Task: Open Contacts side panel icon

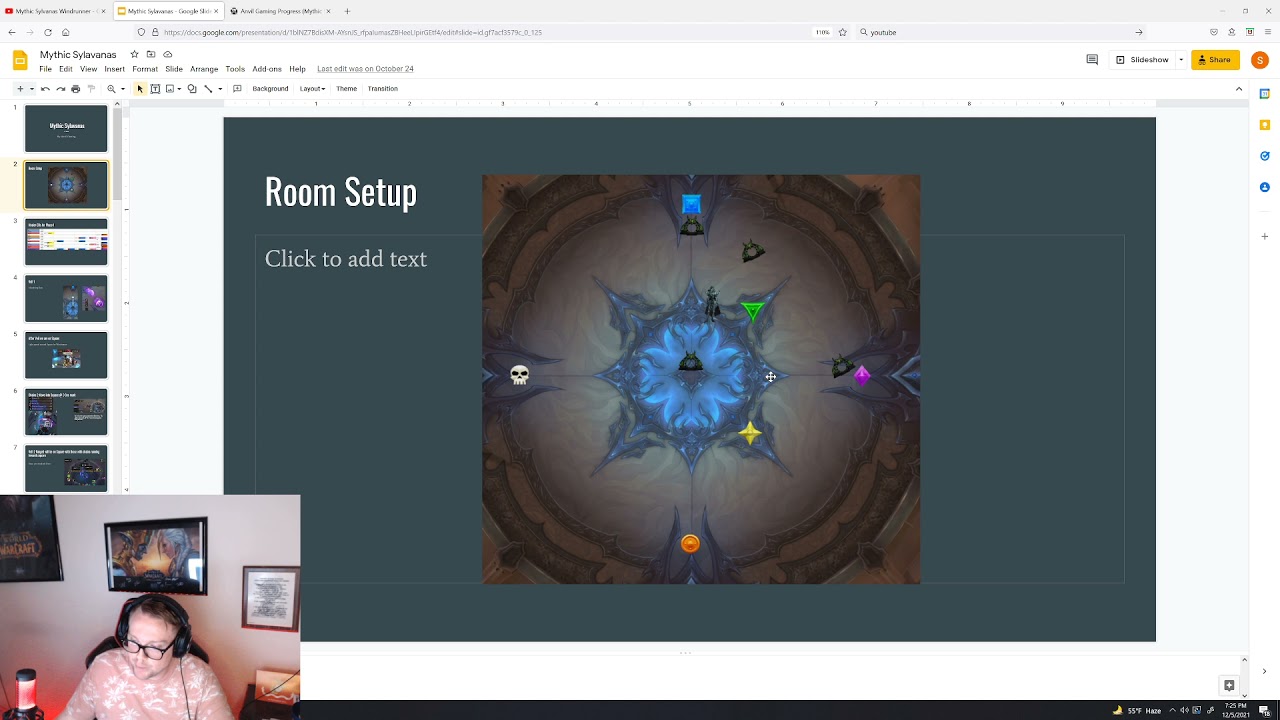Action: [1265, 187]
